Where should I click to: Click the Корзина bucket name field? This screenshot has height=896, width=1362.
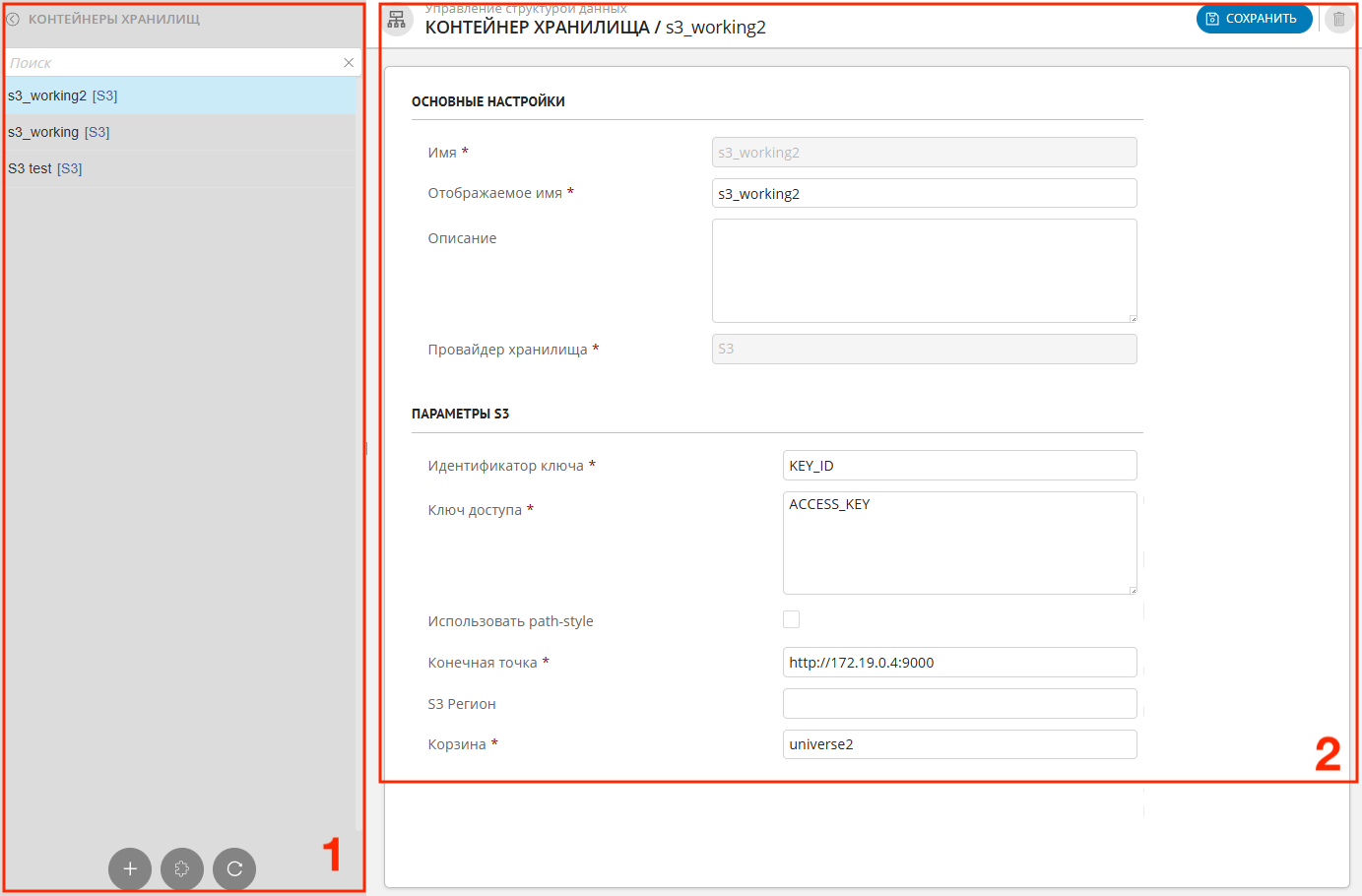[958, 744]
